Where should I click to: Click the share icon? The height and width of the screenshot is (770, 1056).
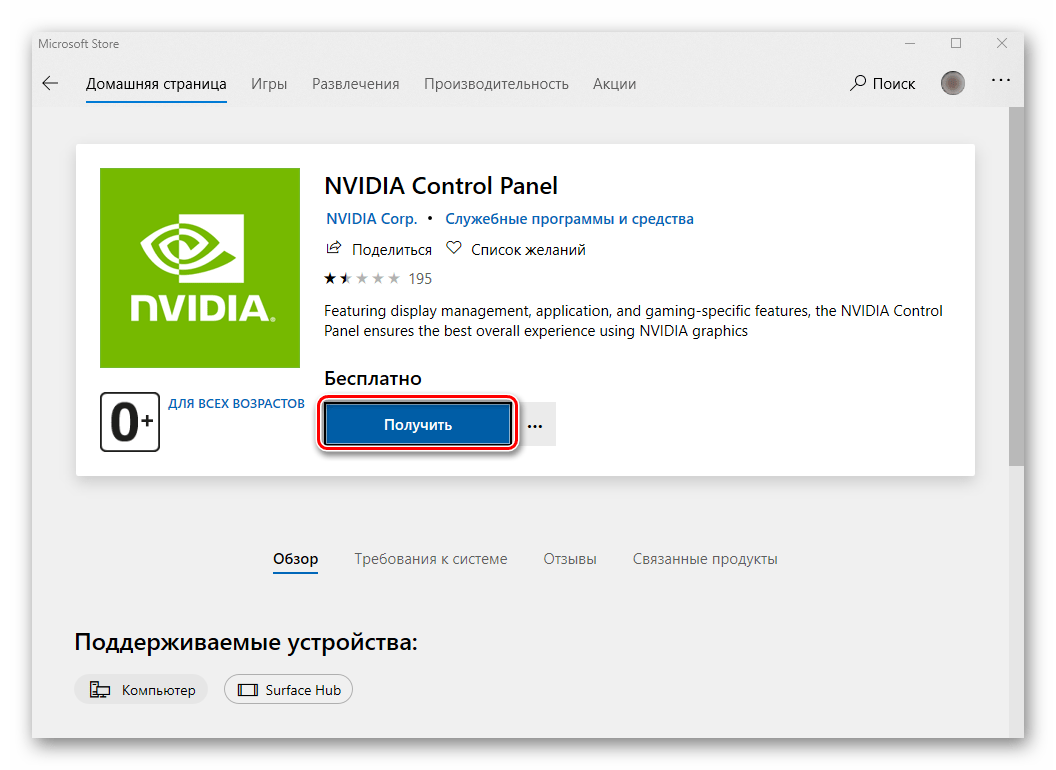click(x=334, y=249)
